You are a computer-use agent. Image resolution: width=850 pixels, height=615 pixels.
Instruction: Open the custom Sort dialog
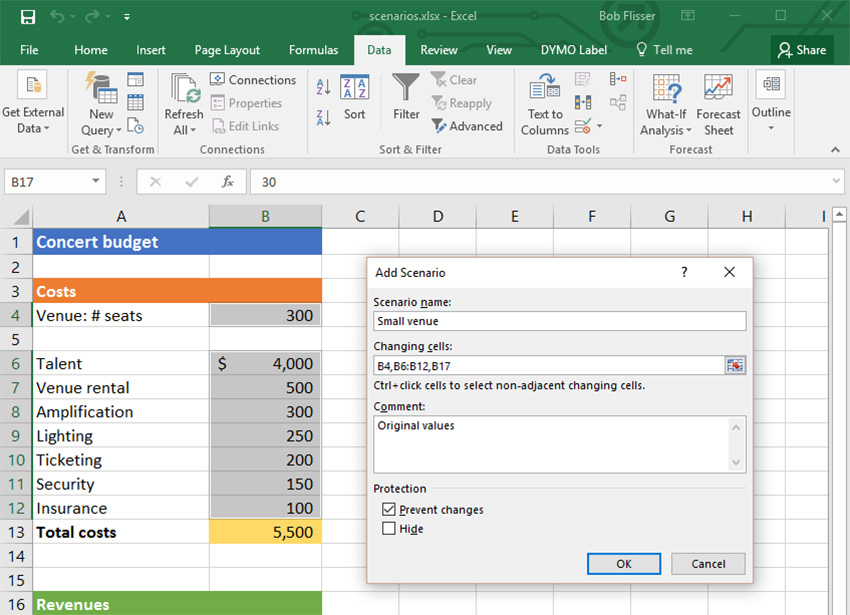pyautogui.click(x=355, y=98)
